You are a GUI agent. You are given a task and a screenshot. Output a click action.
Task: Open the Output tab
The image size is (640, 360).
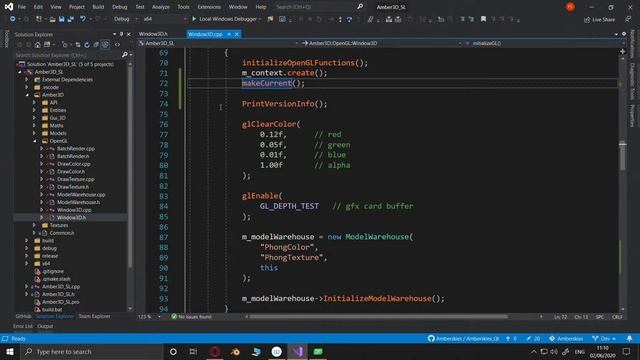point(45,326)
